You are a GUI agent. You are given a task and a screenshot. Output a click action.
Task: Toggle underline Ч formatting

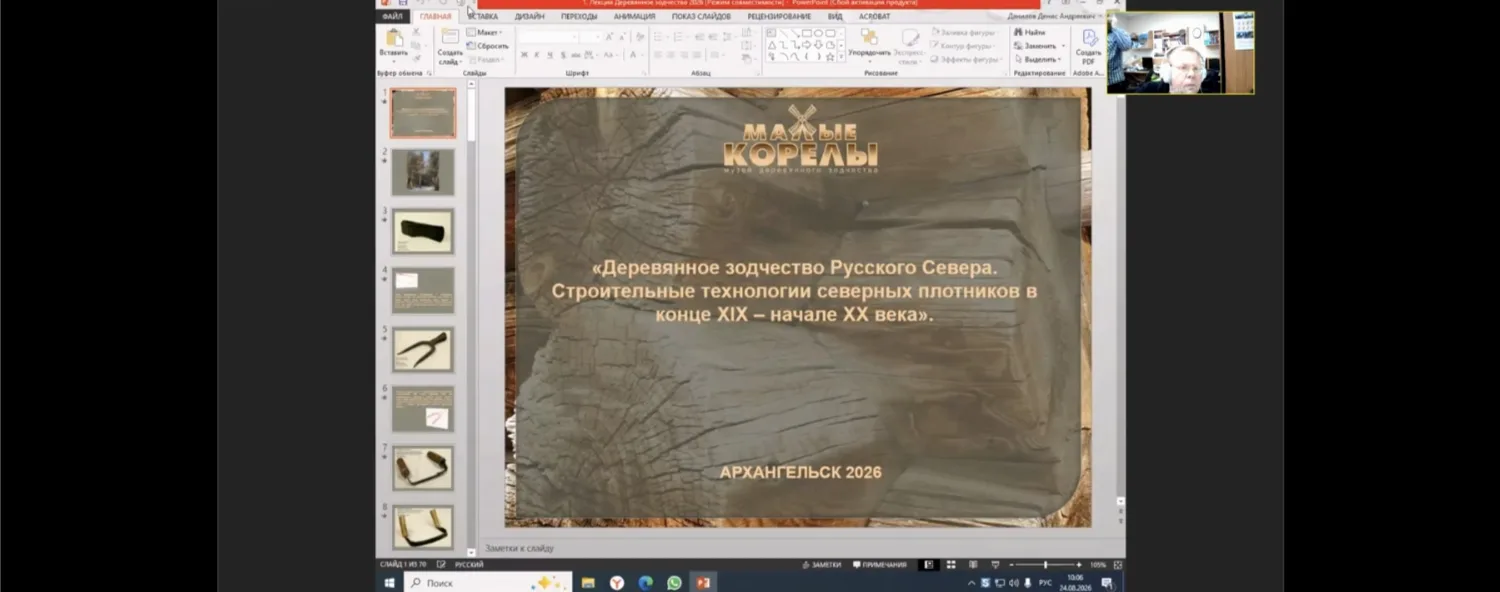[x=549, y=55]
